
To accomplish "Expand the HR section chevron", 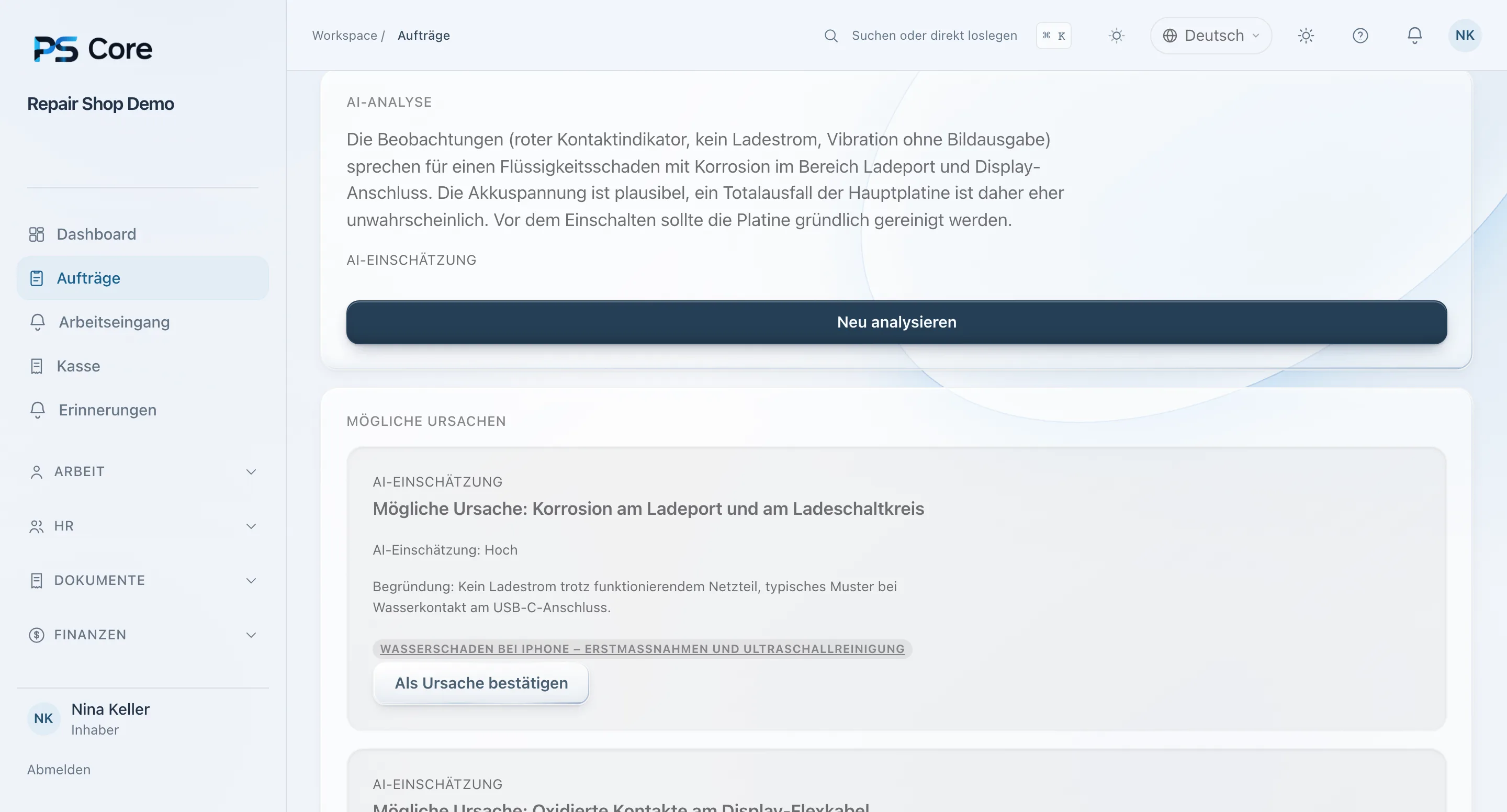I will tap(251, 526).
